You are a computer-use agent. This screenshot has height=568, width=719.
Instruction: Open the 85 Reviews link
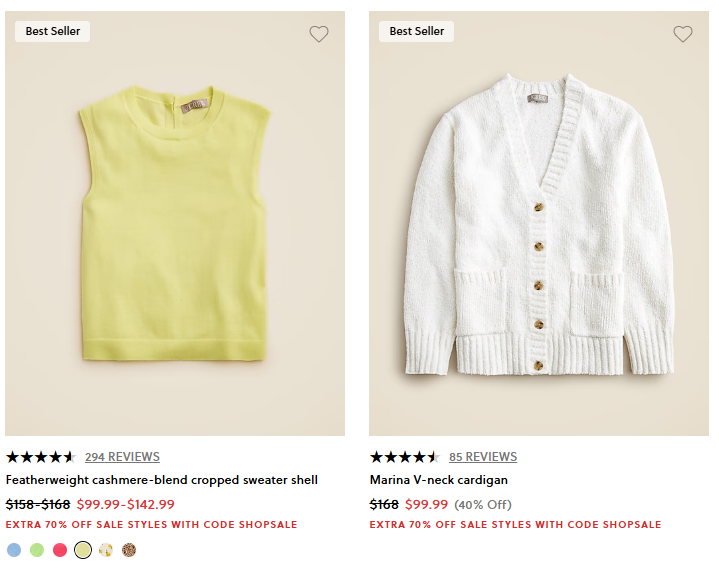point(483,457)
